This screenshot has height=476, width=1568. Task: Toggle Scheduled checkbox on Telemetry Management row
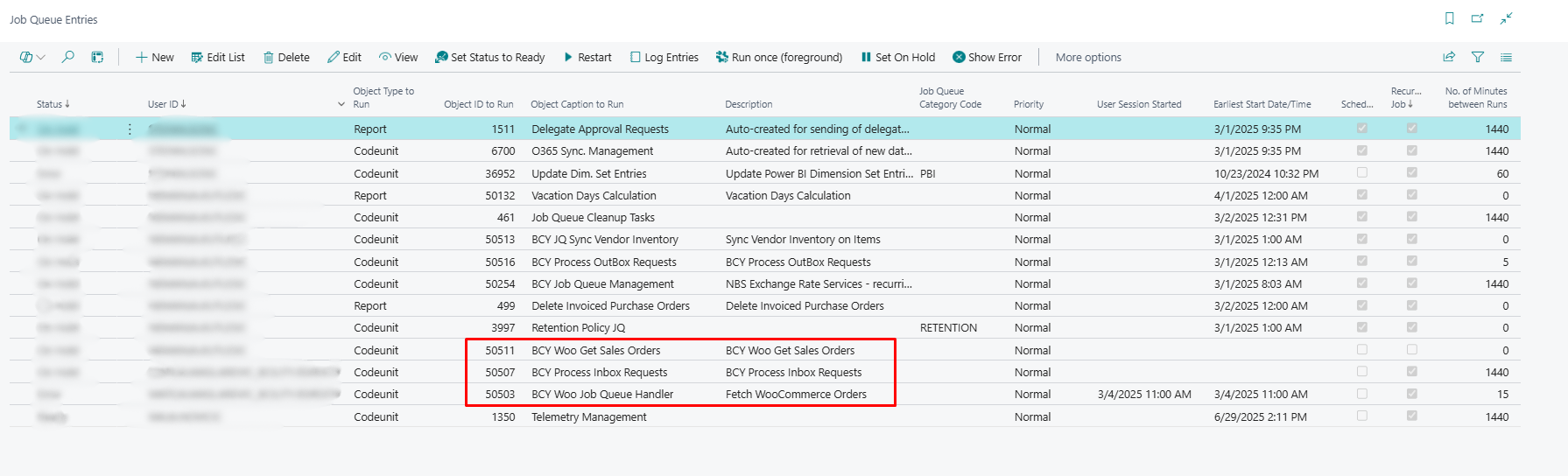pos(1361,416)
